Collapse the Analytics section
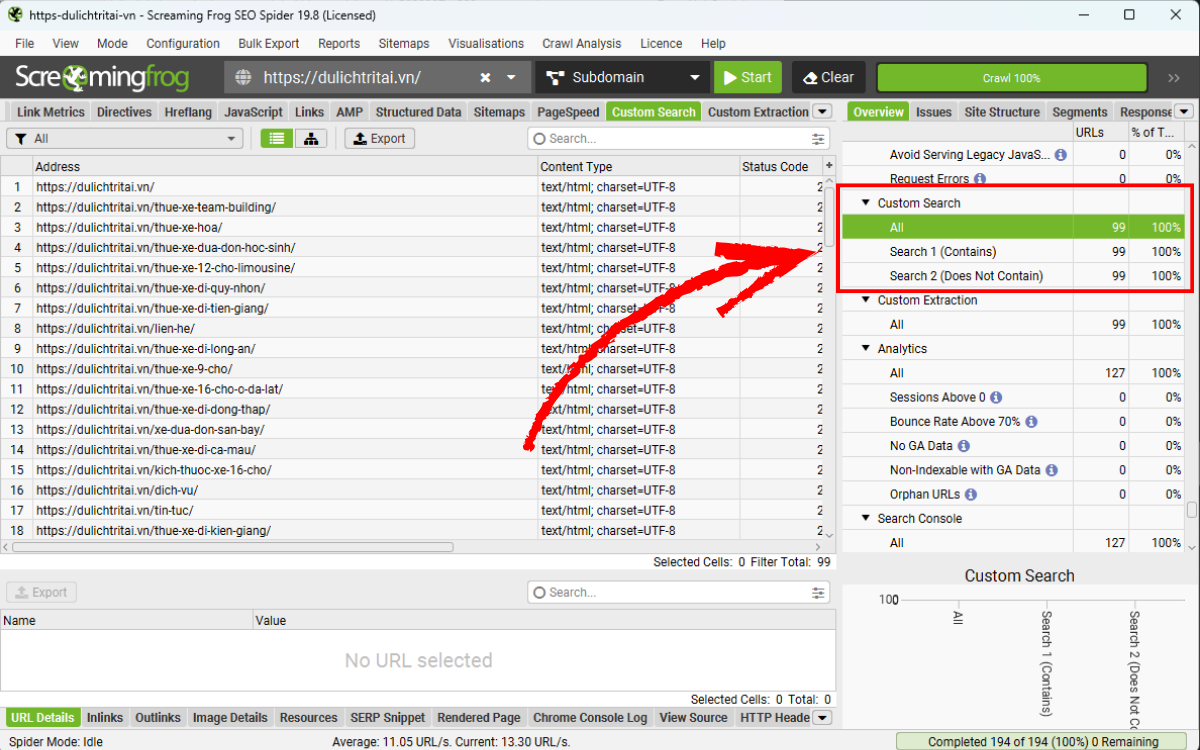 [x=866, y=349]
